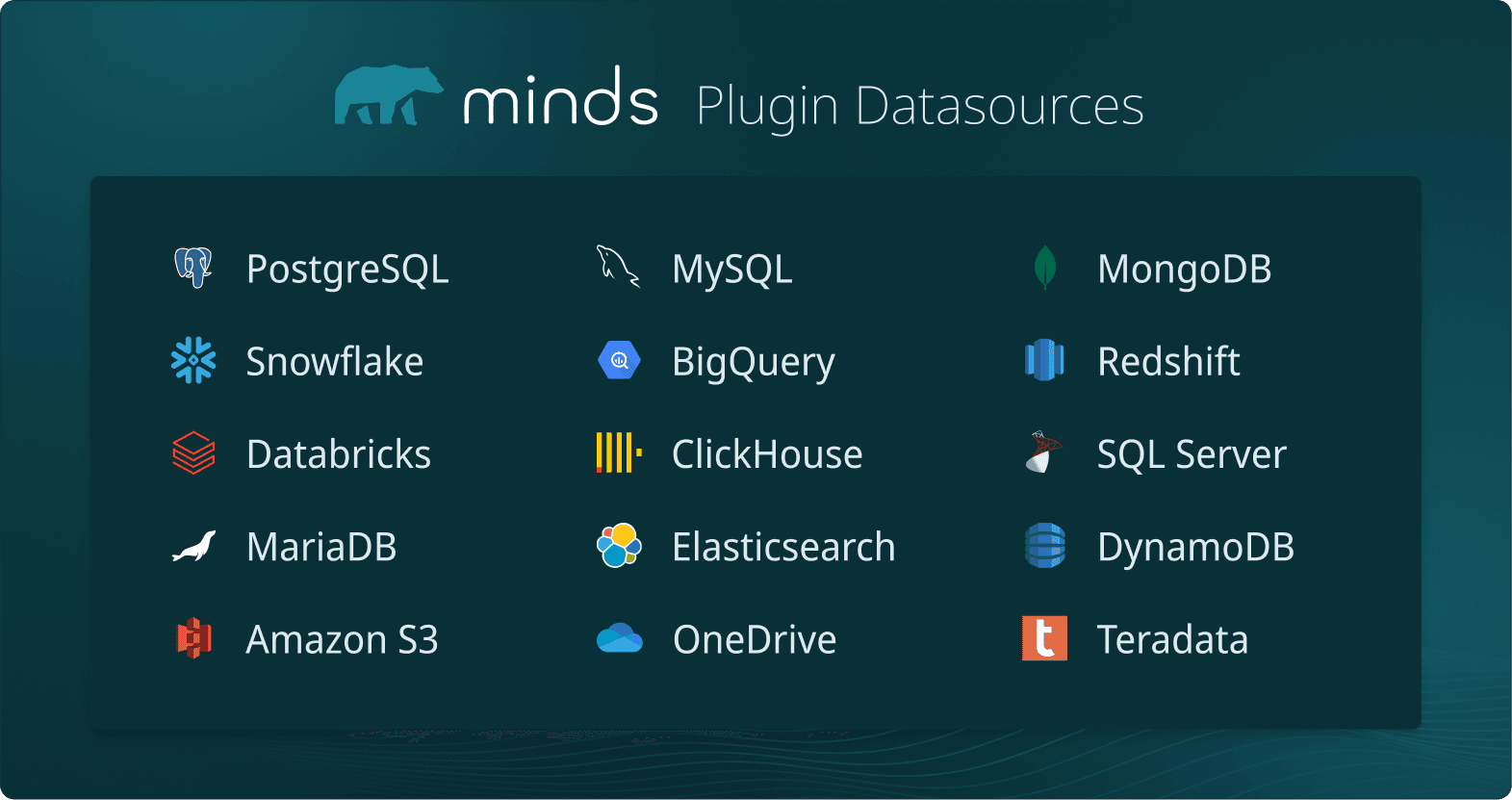
Task: Select the Snowflake label
Action: 335,361
